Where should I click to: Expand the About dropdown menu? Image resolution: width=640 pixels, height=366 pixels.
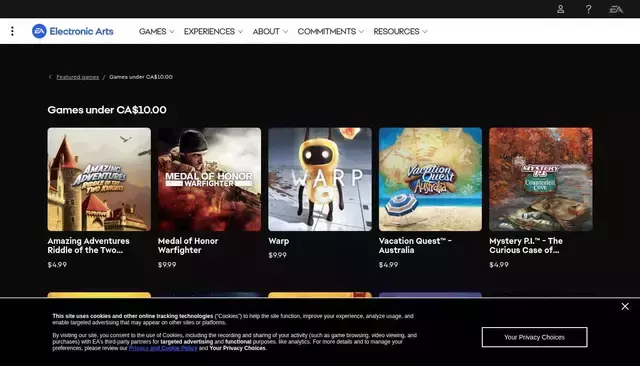(270, 31)
